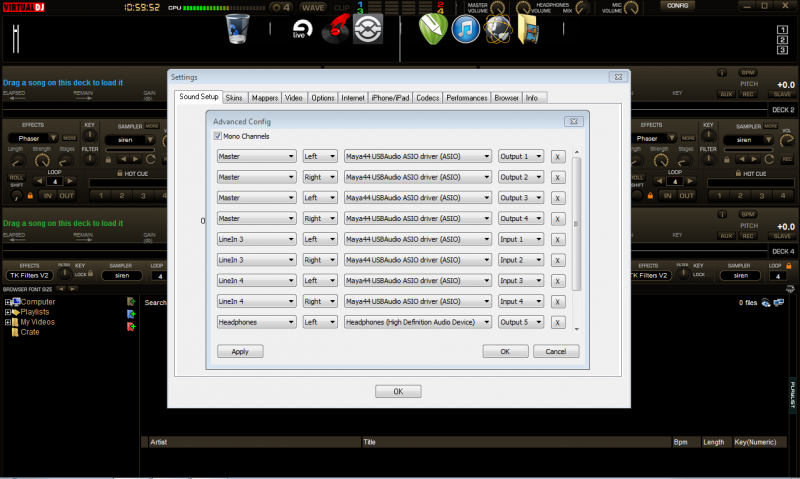Image resolution: width=800 pixels, height=479 pixels.
Task: Click the Advanced Config list scrollbar
Action: pyautogui.click(x=577, y=224)
